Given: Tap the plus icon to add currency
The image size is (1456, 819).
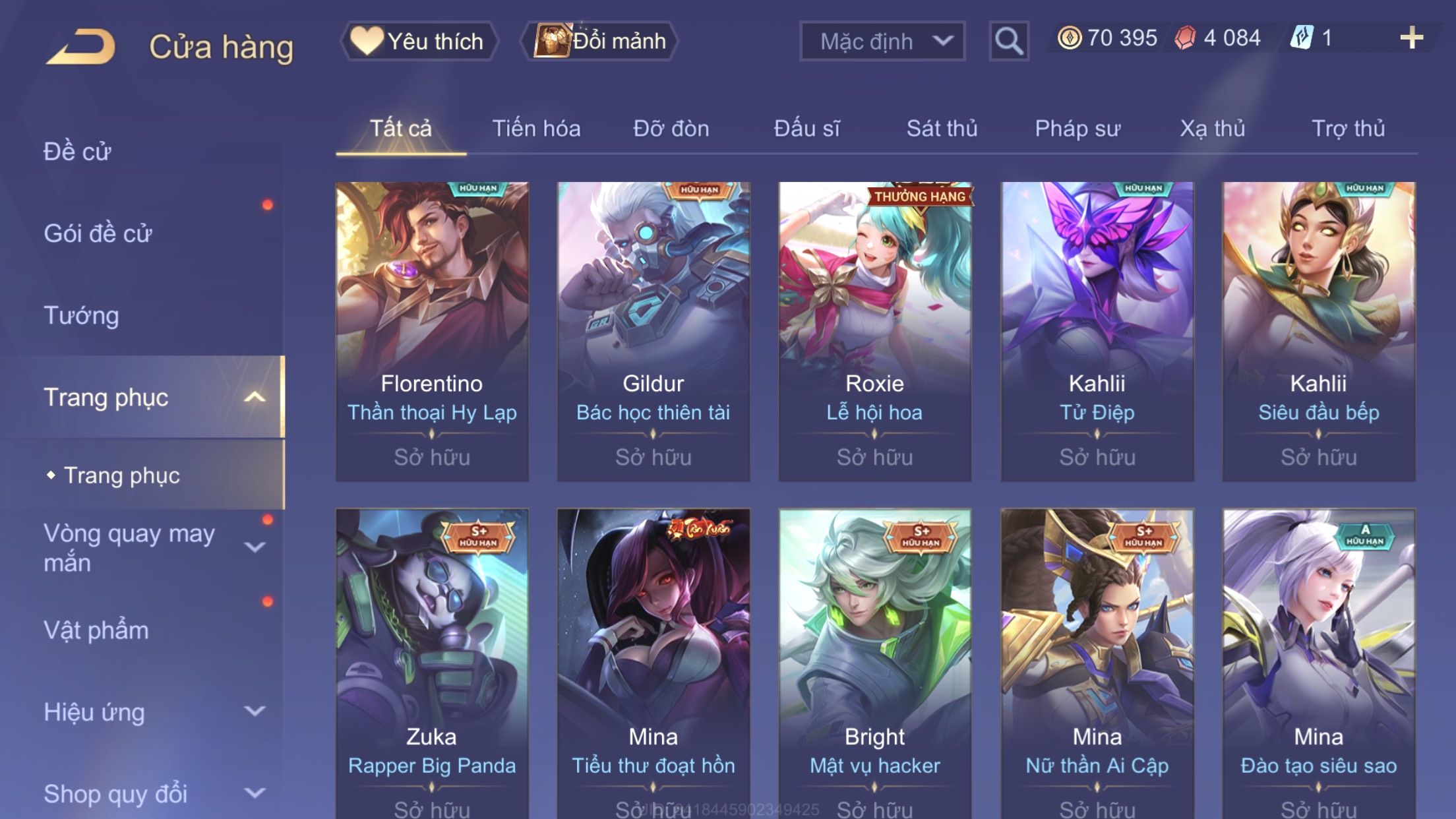Looking at the screenshot, I should (1411, 38).
